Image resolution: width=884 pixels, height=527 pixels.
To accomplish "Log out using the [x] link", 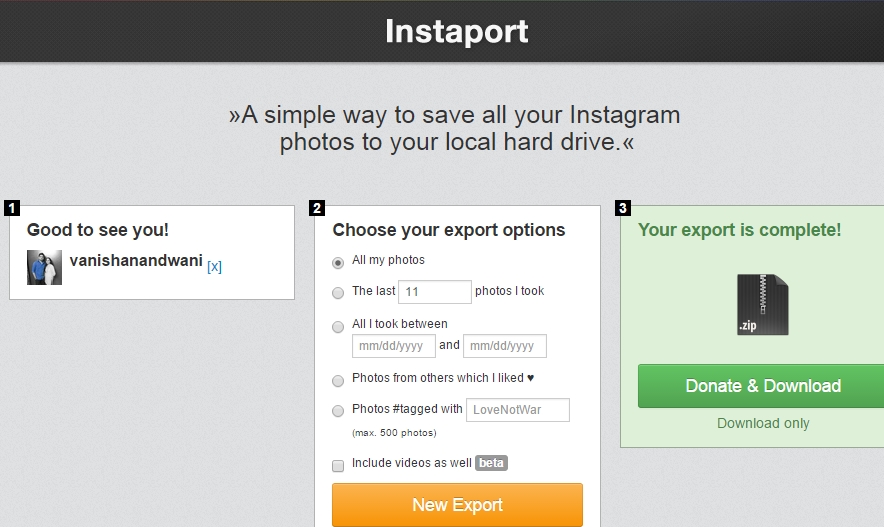I will [214, 267].
